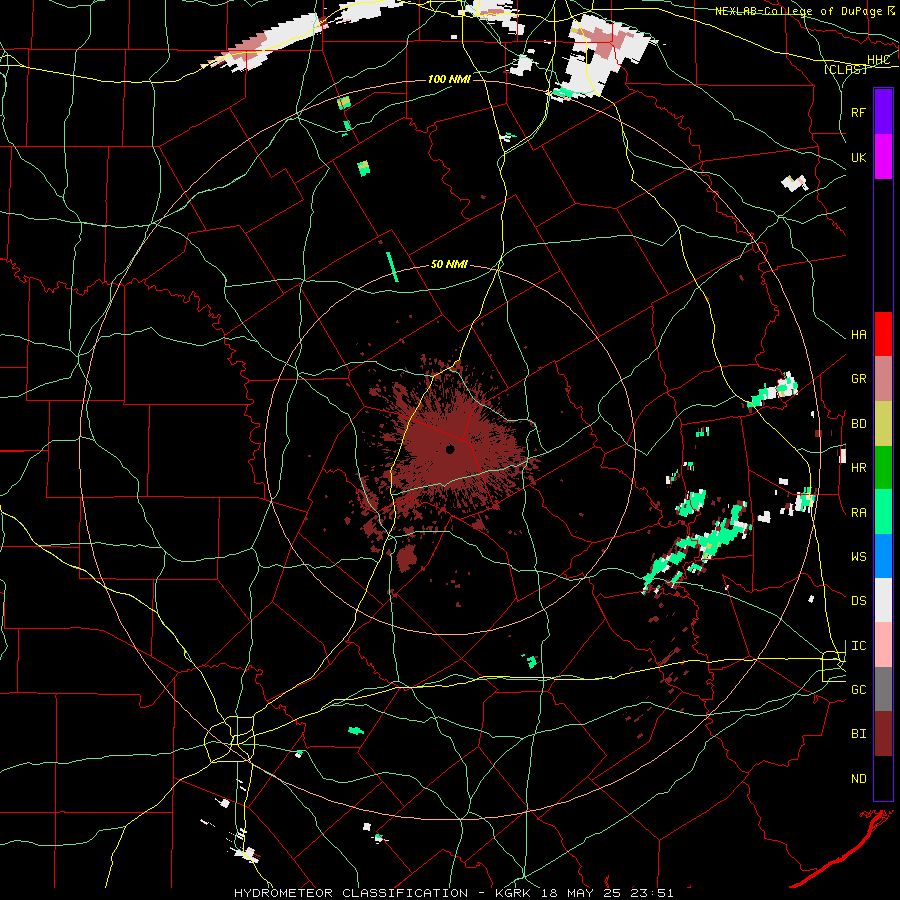Click the 'HHC' product label
This screenshot has width=900, height=900.
click(x=878, y=60)
